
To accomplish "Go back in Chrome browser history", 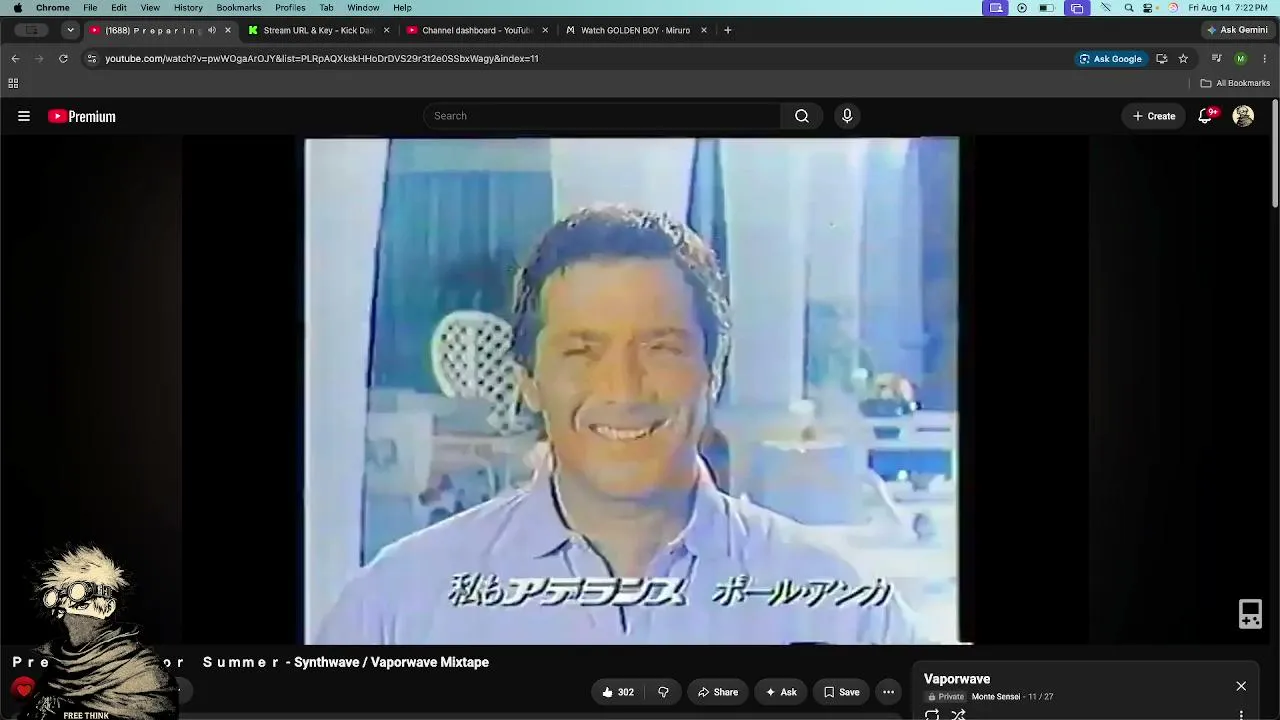I will (15, 59).
